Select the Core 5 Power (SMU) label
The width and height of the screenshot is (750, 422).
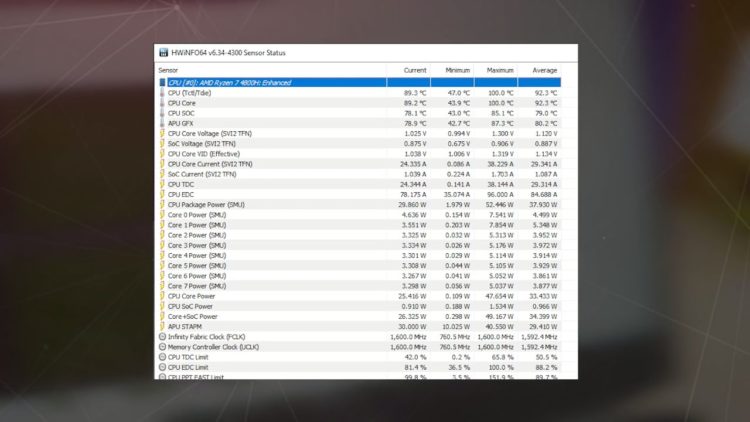pos(197,266)
